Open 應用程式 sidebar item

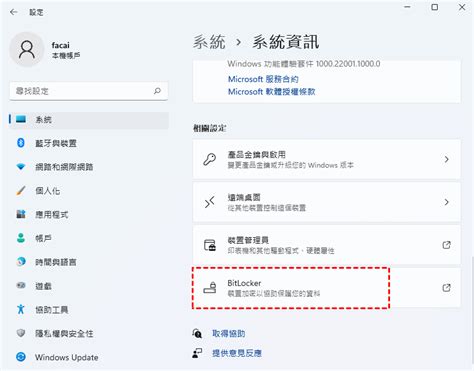point(89,215)
